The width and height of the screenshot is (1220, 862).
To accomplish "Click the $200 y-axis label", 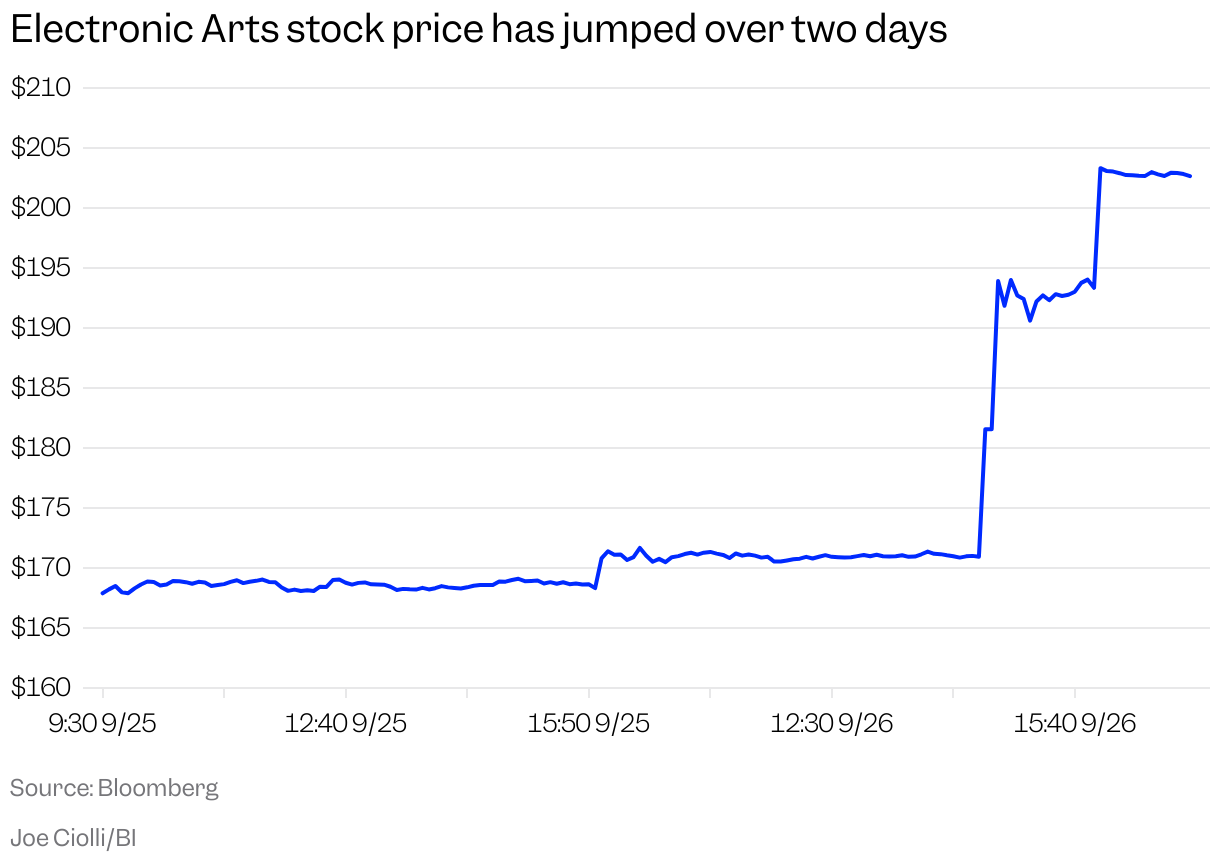I will click(x=41, y=208).
